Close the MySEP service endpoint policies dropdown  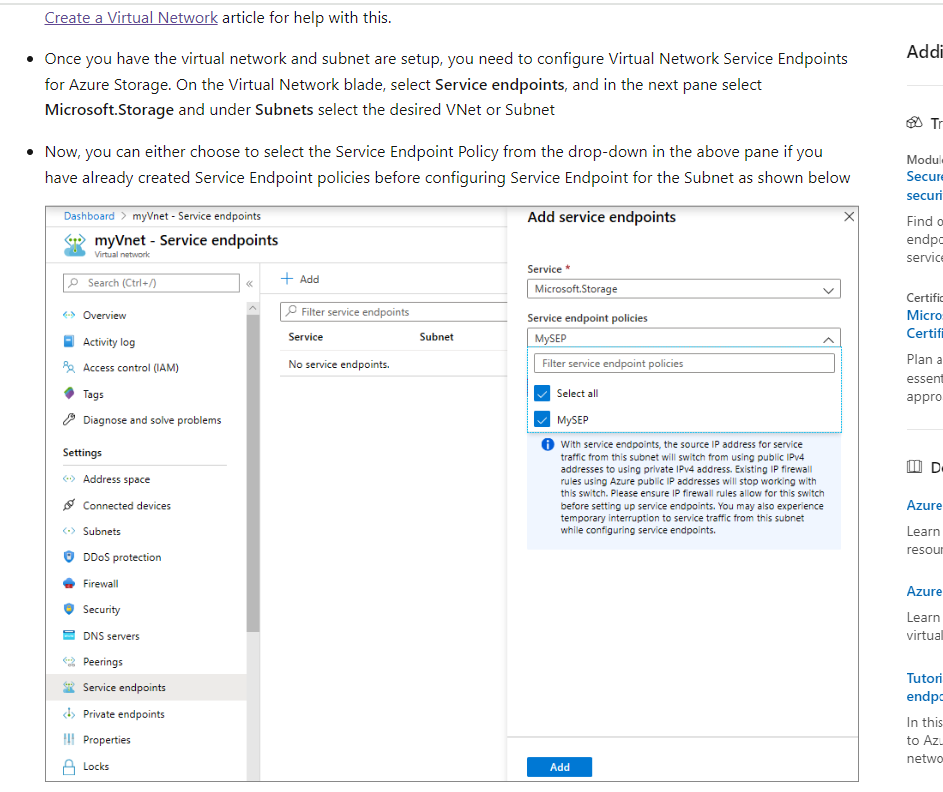coord(828,338)
